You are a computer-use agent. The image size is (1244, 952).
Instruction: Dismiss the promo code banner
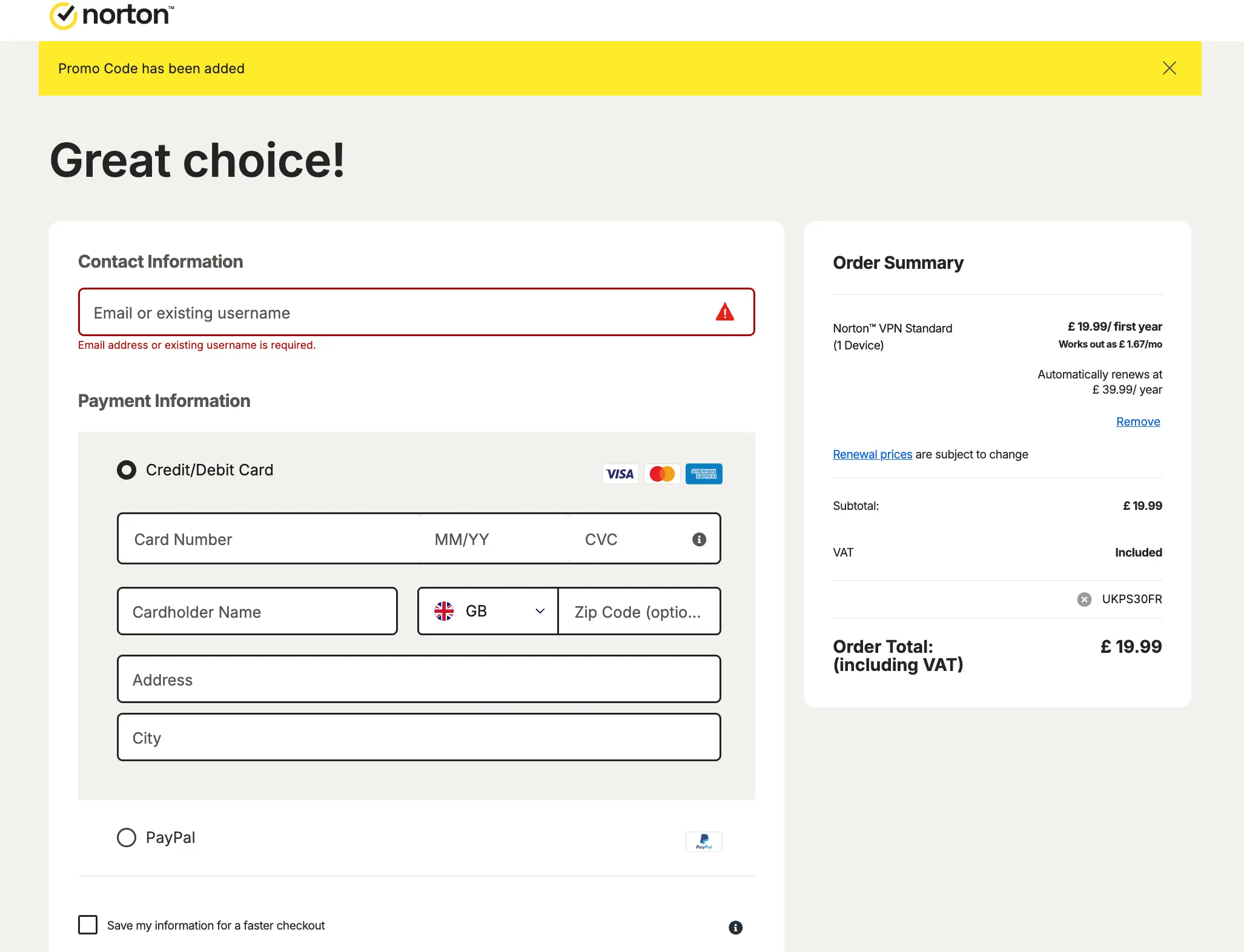point(1169,68)
